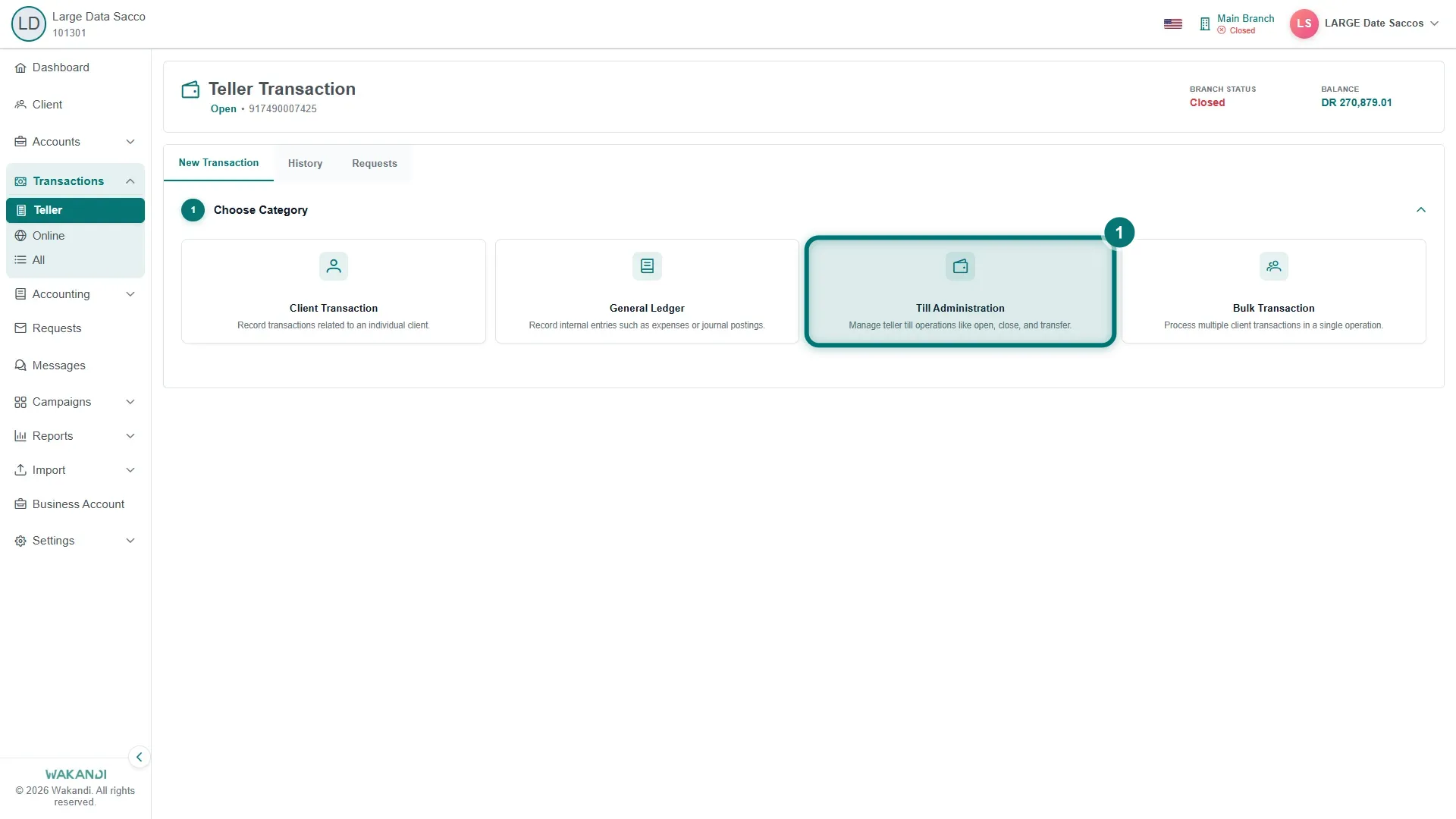Choose the General Ledger category title

click(x=647, y=308)
